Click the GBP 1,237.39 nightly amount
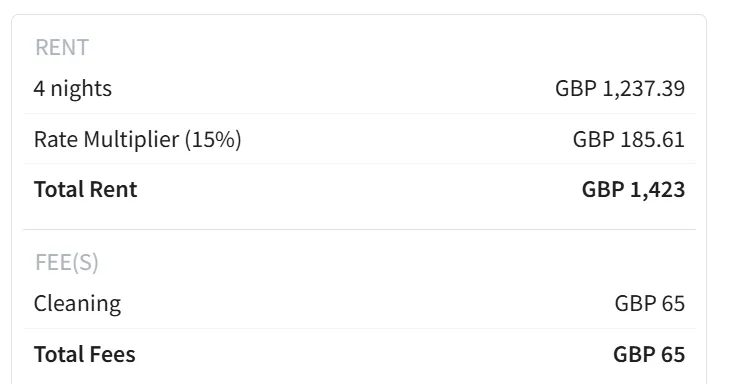Image resolution: width=739 pixels, height=384 pixels. point(620,89)
